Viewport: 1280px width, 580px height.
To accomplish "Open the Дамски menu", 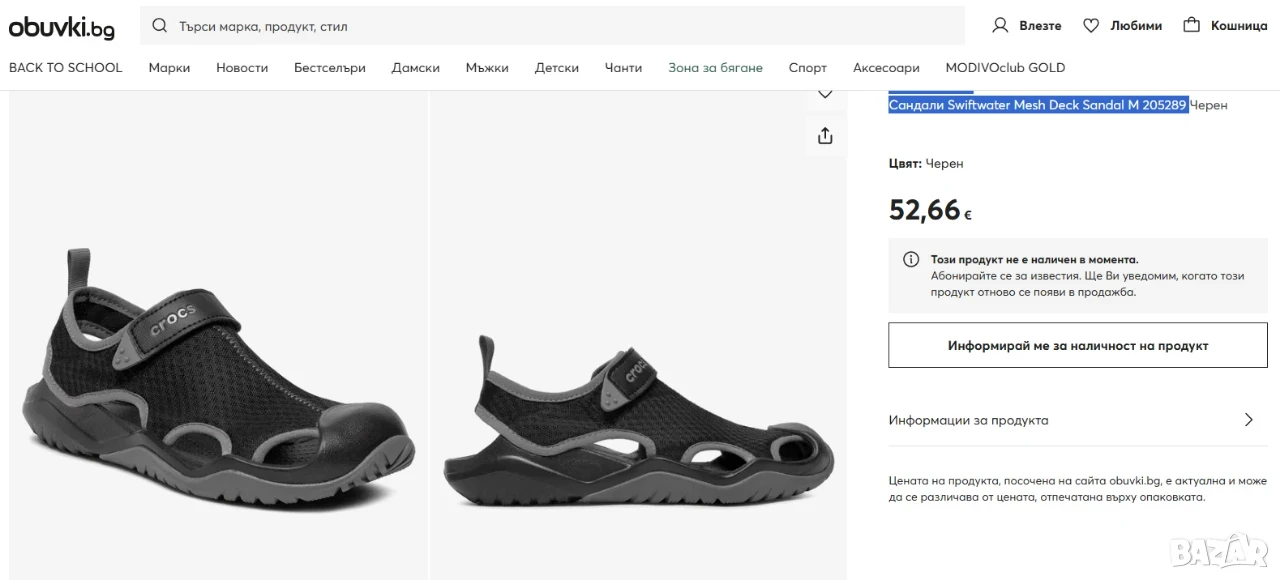I will coord(416,68).
